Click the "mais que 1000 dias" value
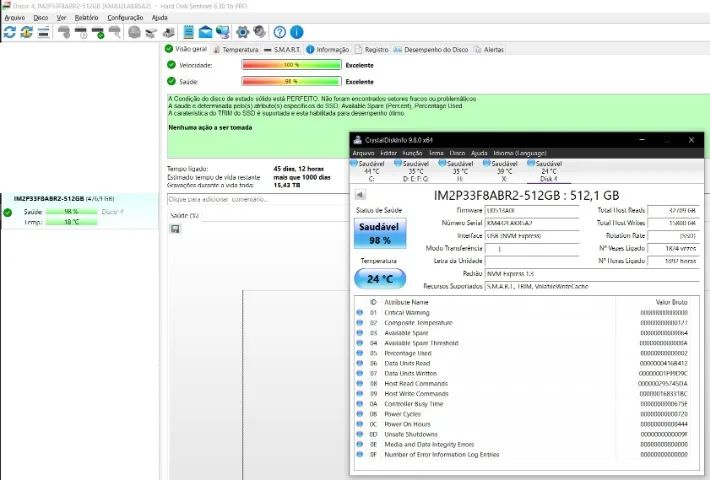 [302, 177]
